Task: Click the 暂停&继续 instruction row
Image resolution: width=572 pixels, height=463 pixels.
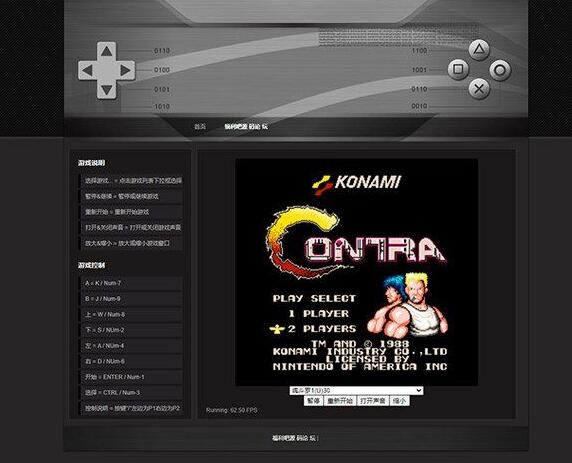Action: (x=132, y=196)
